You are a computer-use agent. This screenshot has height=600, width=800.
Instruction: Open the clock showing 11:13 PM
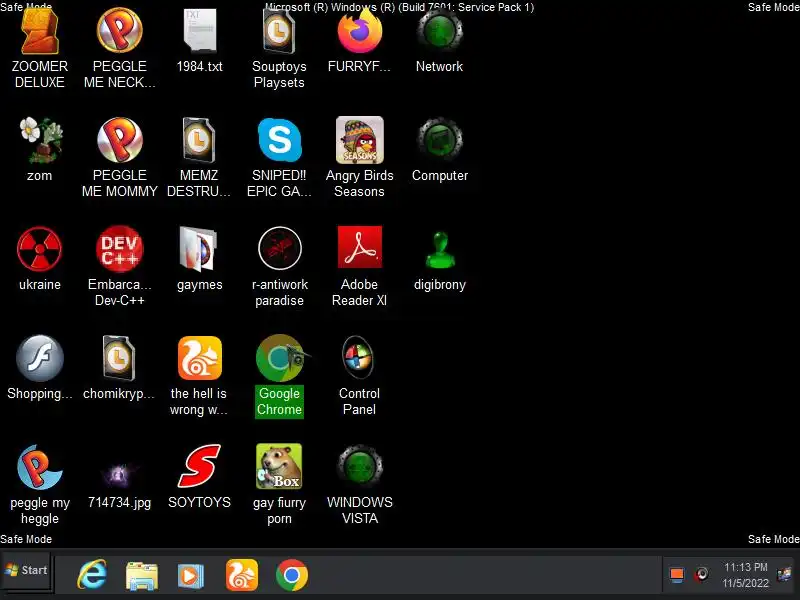[x=746, y=575]
